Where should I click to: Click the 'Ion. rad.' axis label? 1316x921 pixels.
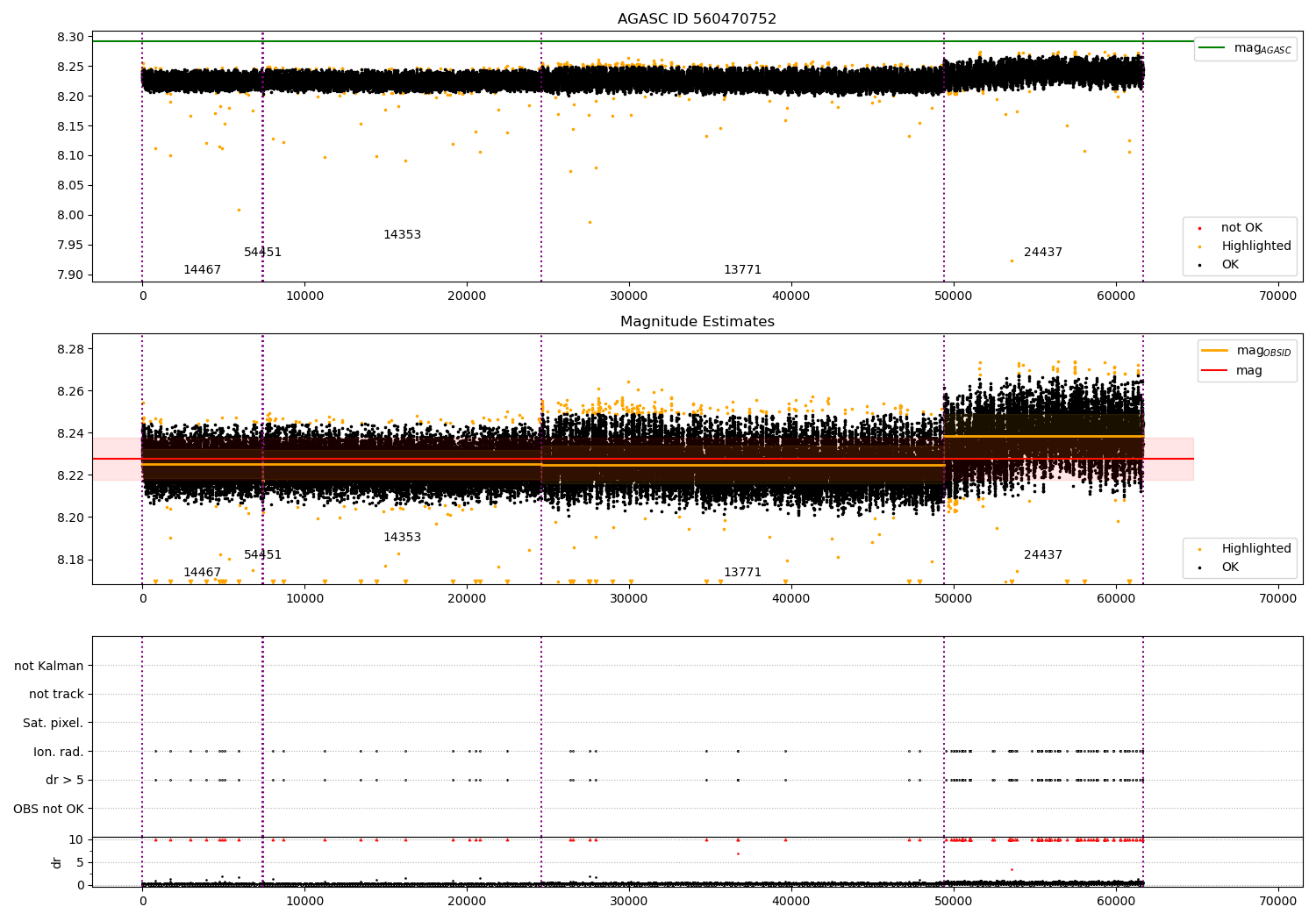coord(59,752)
